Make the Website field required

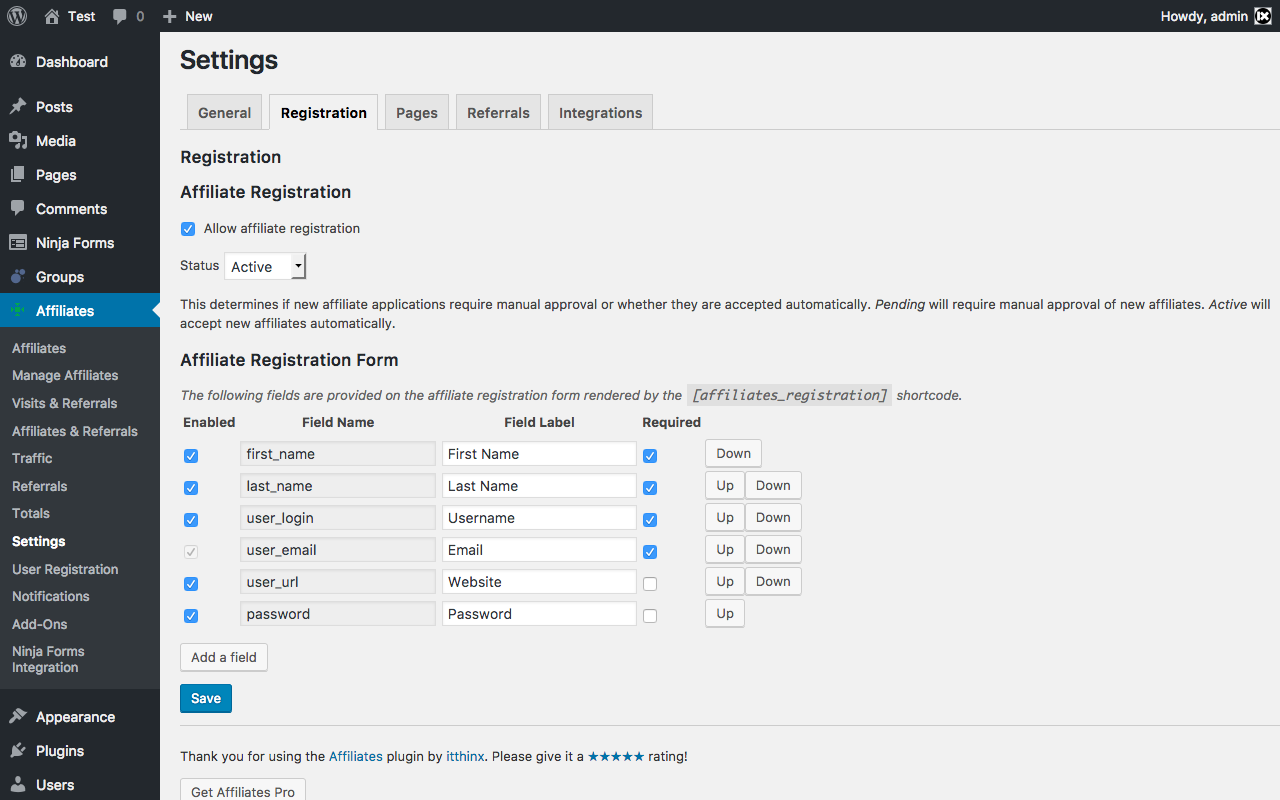tap(650, 584)
